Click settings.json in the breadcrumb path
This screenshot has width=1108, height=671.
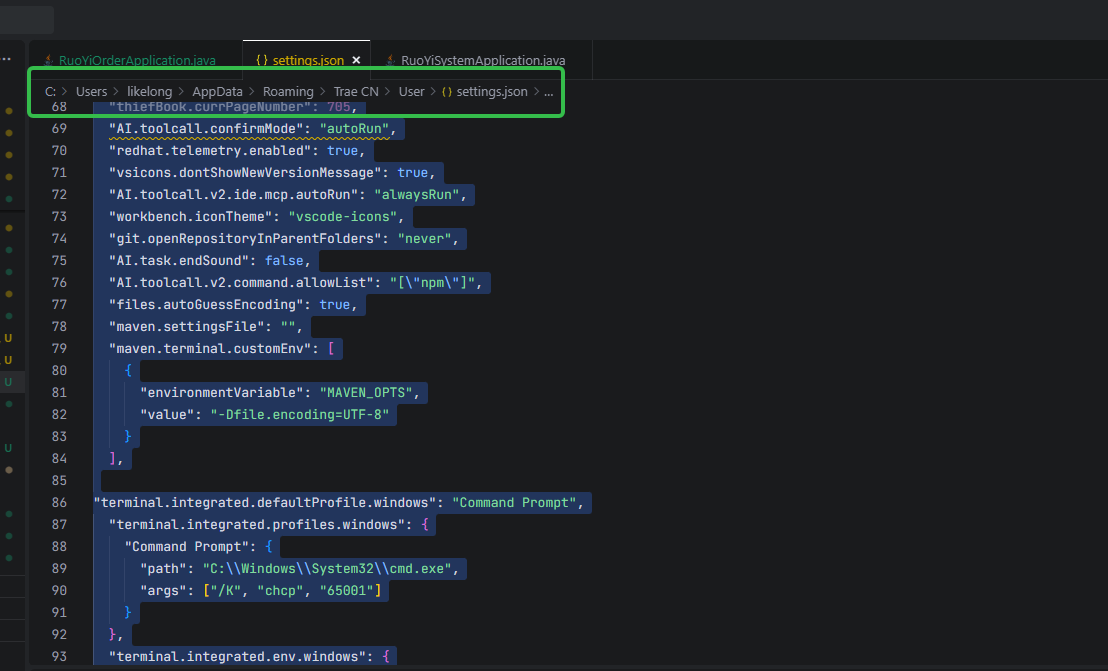pyautogui.click(x=492, y=92)
